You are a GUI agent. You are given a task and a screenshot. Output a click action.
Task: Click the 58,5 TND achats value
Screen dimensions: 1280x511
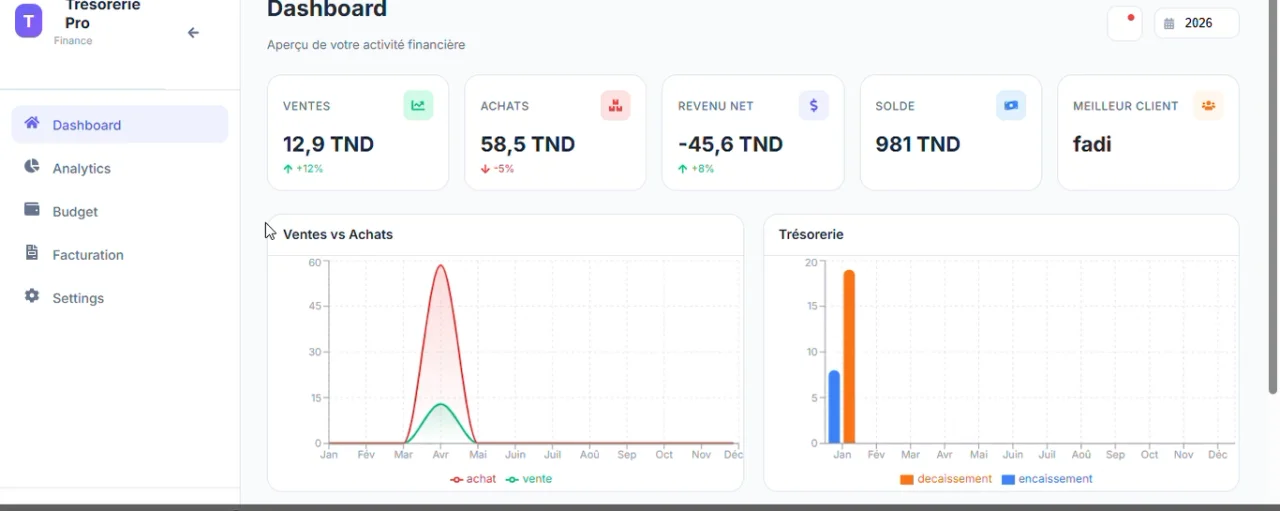coord(528,144)
